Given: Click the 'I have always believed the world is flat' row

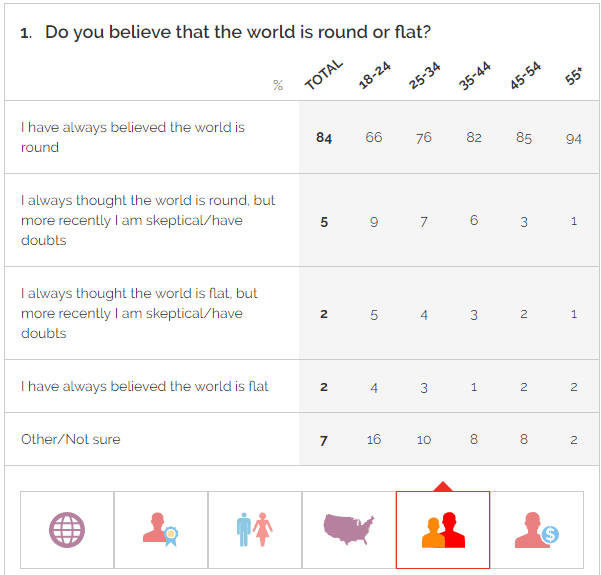Looking at the screenshot, I should tap(302, 386).
